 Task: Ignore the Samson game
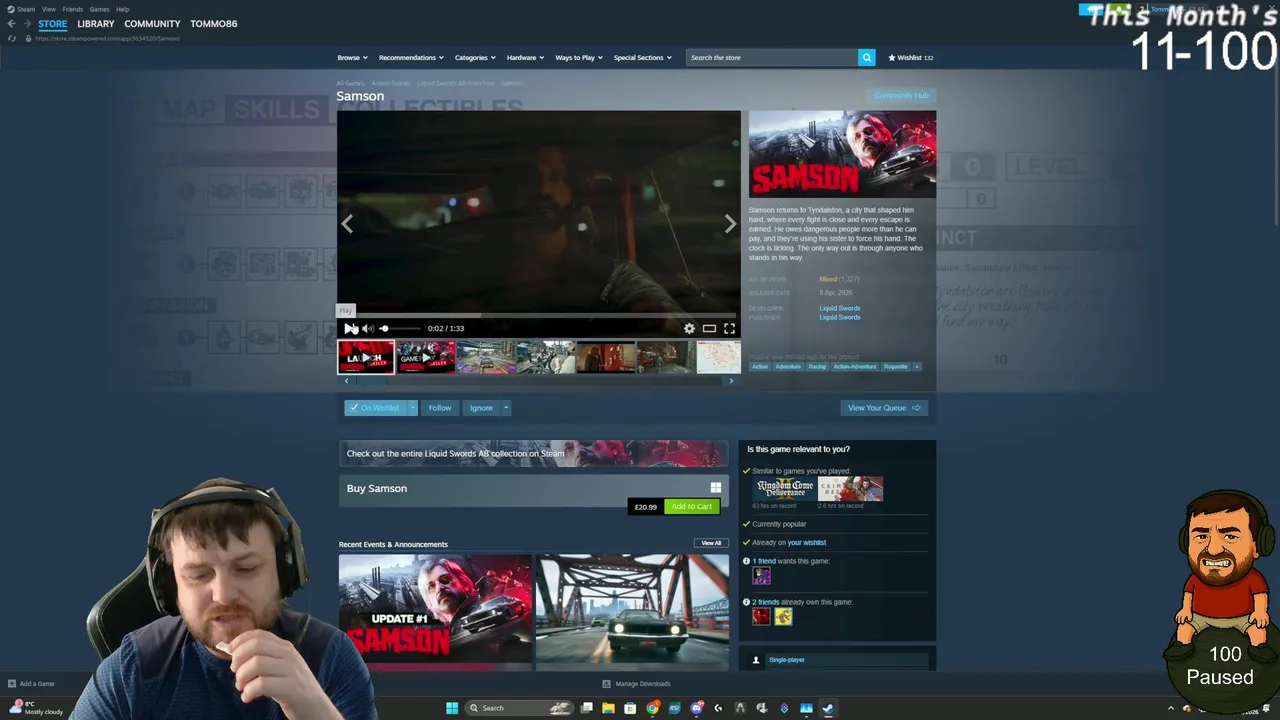tap(481, 408)
